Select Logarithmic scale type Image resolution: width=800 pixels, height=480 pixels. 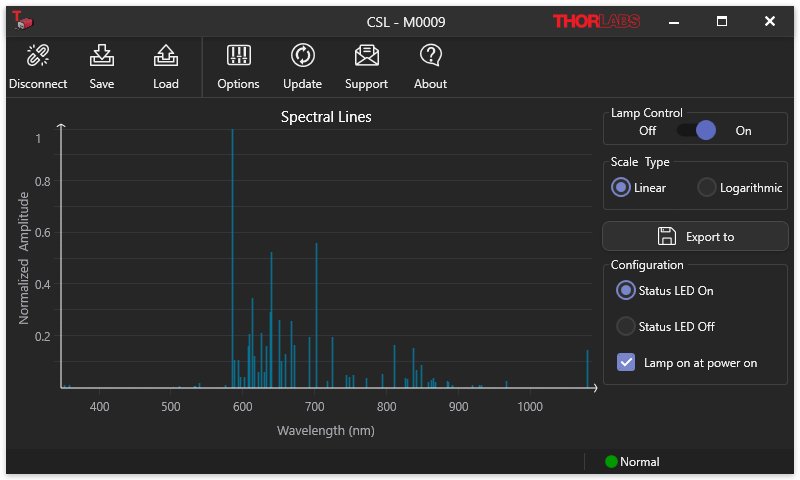pyautogui.click(x=707, y=188)
